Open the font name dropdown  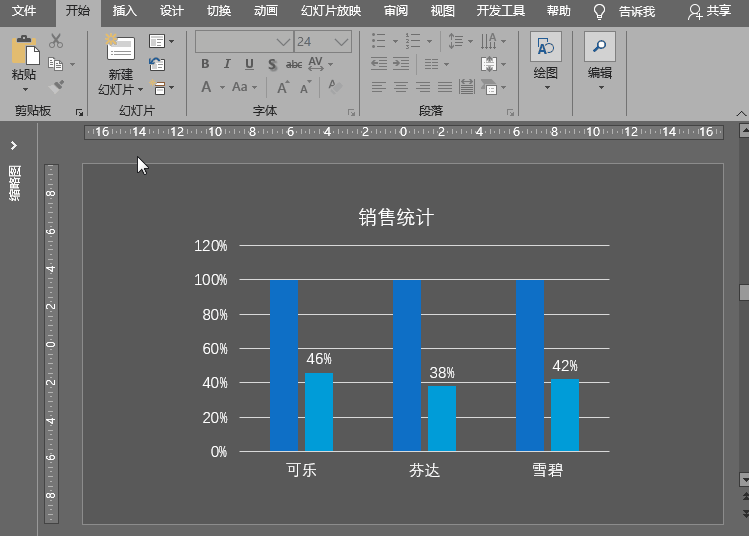pos(283,42)
